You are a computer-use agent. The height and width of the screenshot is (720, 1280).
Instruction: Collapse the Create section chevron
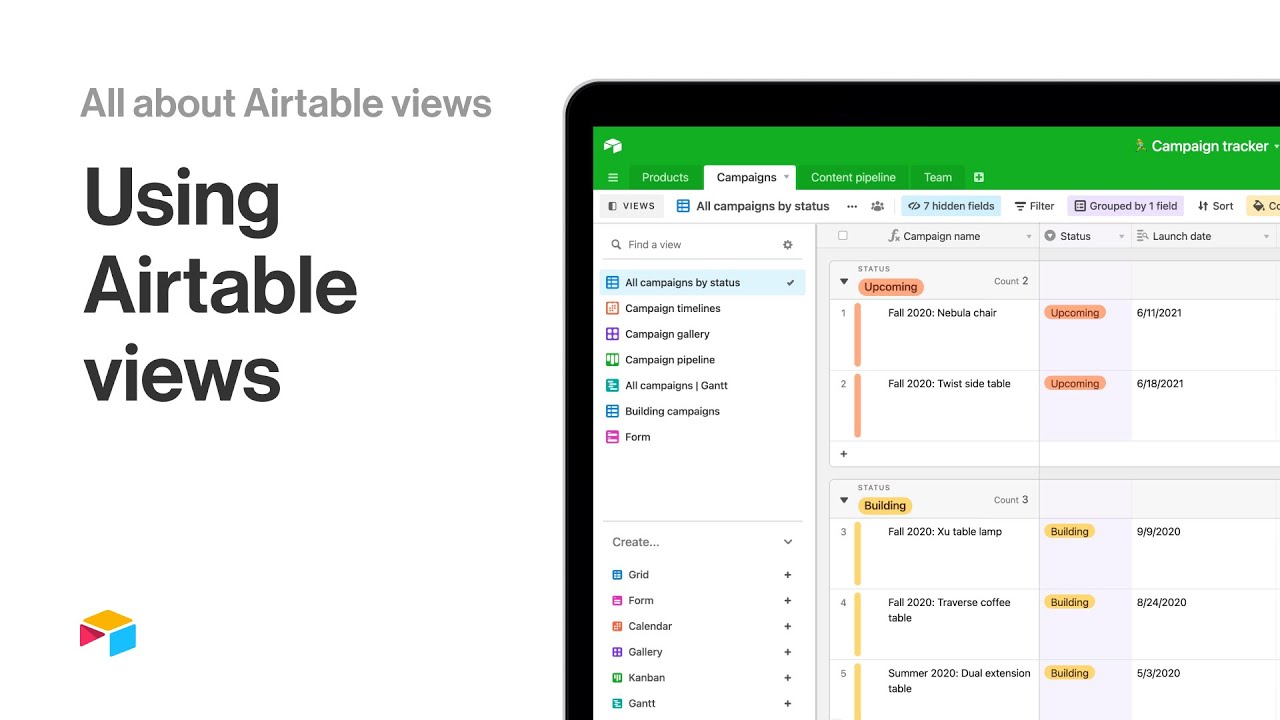pyautogui.click(x=788, y=542)
